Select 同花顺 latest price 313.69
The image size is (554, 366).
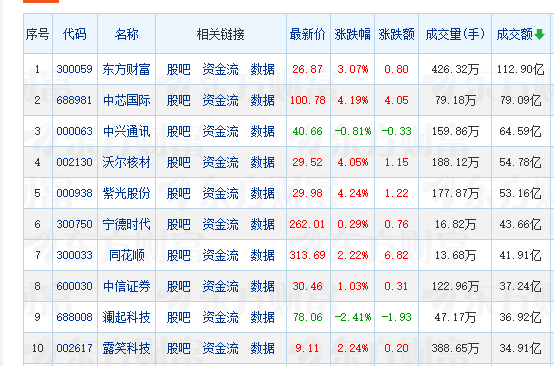click(x=307, y=255)
